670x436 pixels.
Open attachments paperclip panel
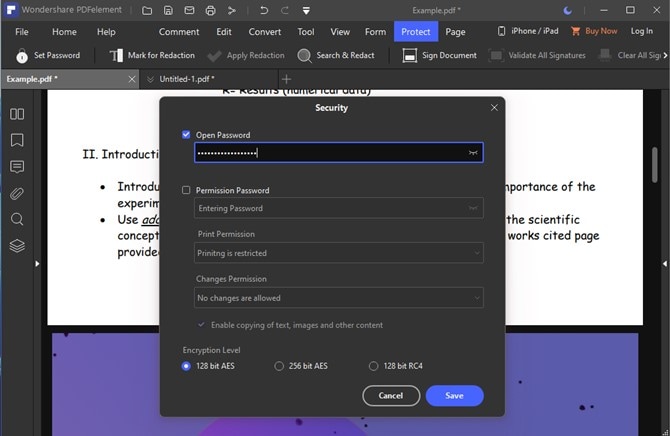[x=17, y=194]
